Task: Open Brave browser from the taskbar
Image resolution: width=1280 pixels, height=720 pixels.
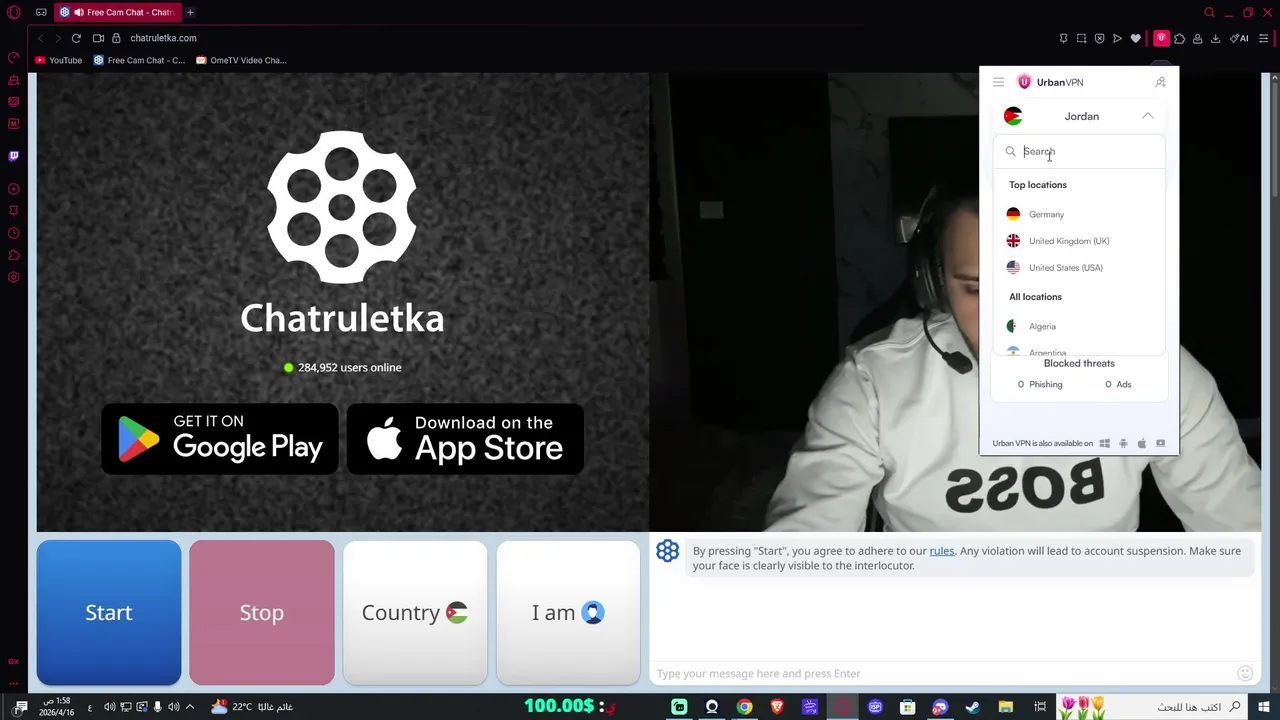Action: pos(777,707)
